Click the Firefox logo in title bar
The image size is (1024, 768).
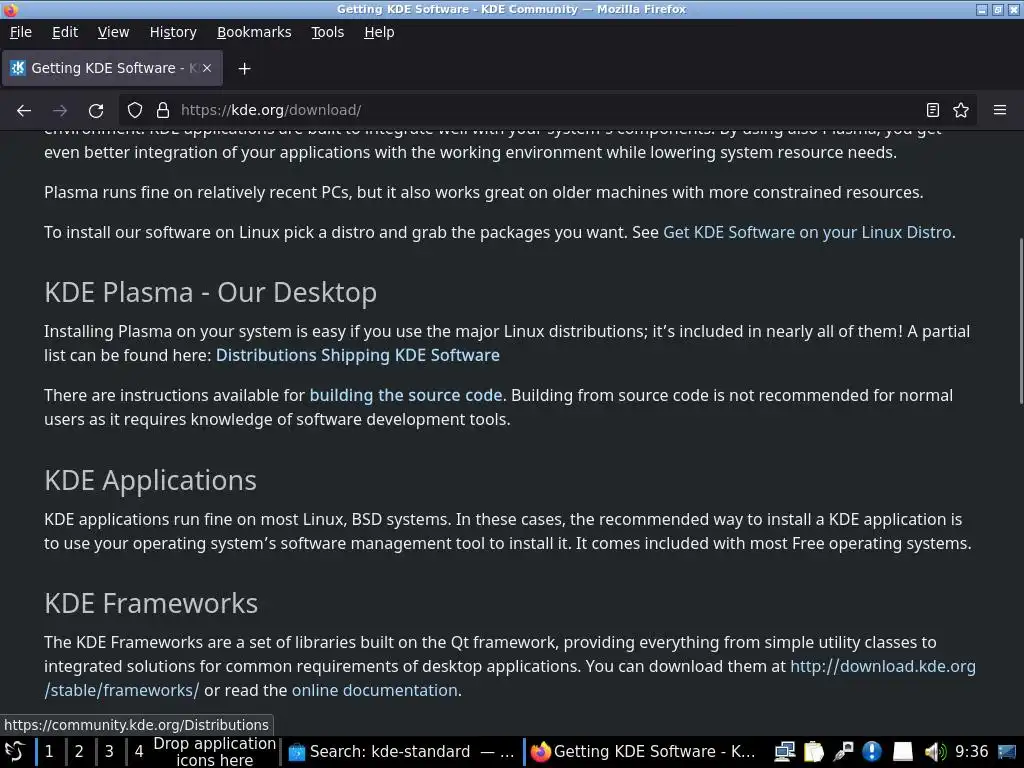pos(10,9)
